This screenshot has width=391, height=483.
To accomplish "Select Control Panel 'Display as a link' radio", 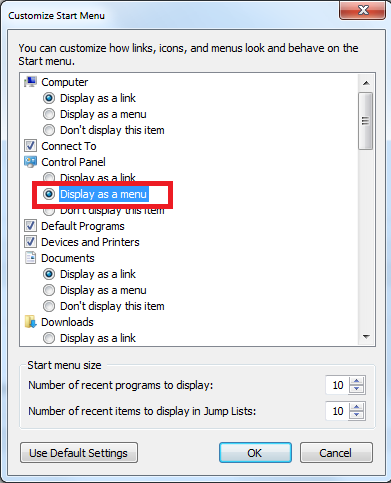I will point(49,177).
